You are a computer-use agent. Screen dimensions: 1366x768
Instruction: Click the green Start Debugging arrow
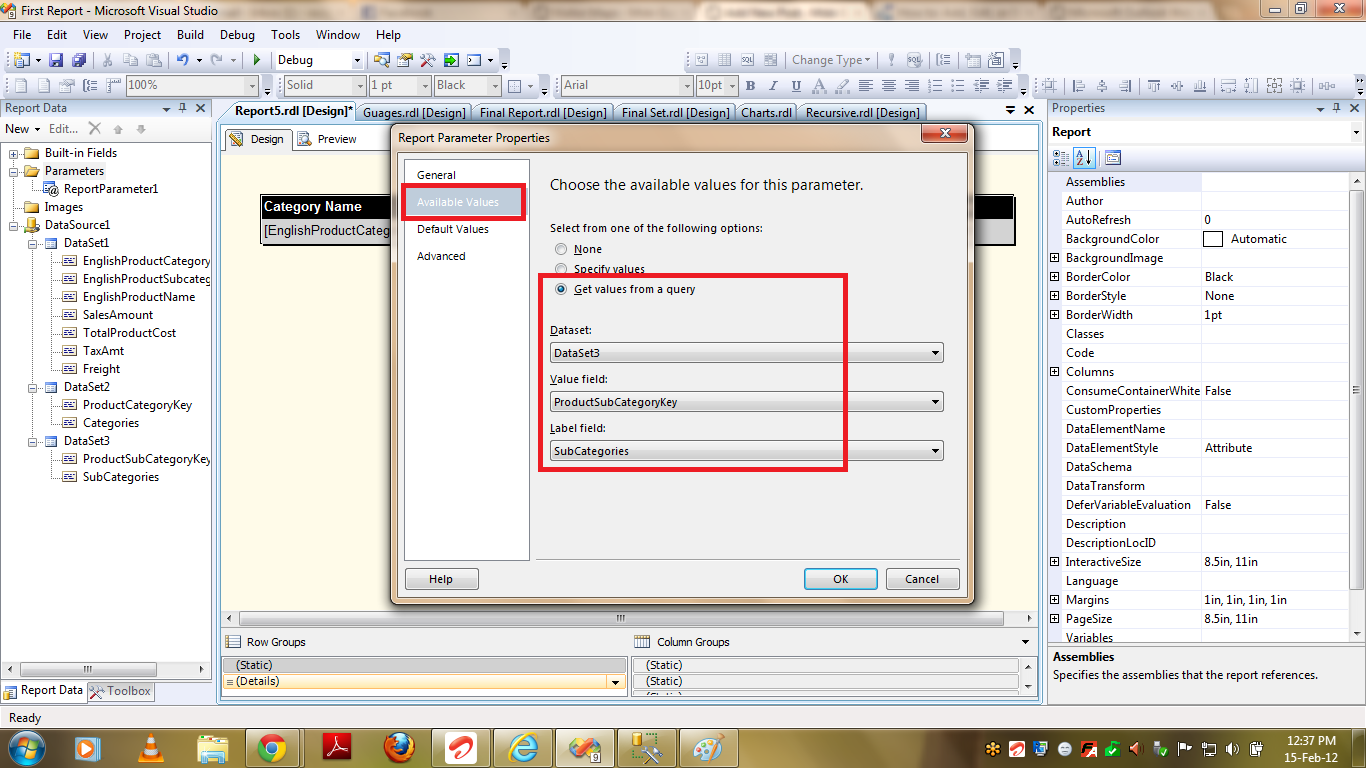point(257,60)
